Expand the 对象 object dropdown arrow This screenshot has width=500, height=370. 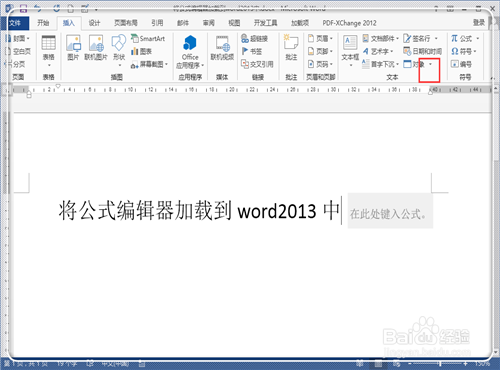430,64
